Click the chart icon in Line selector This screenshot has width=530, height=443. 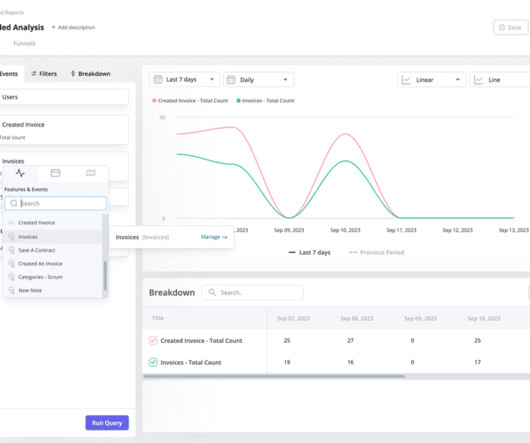[478, 80]
